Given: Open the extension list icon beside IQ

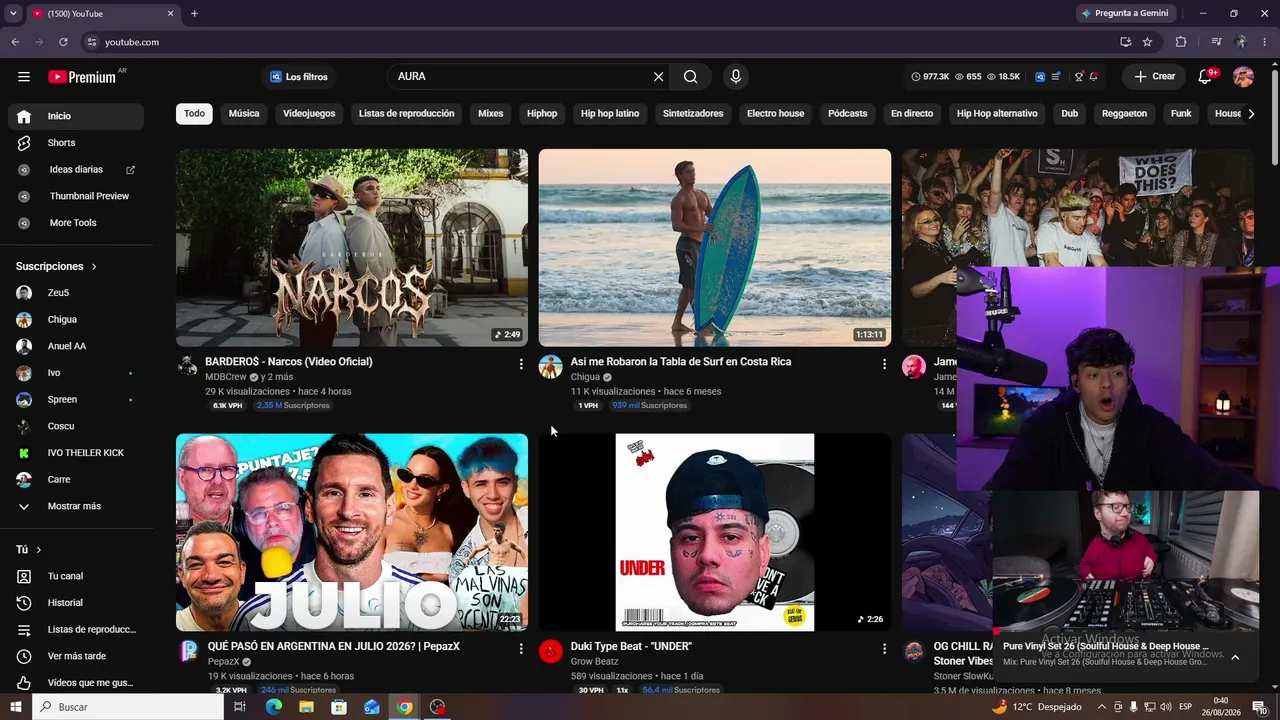Looking at the screenshot, I should click(x=1056, y=77).
